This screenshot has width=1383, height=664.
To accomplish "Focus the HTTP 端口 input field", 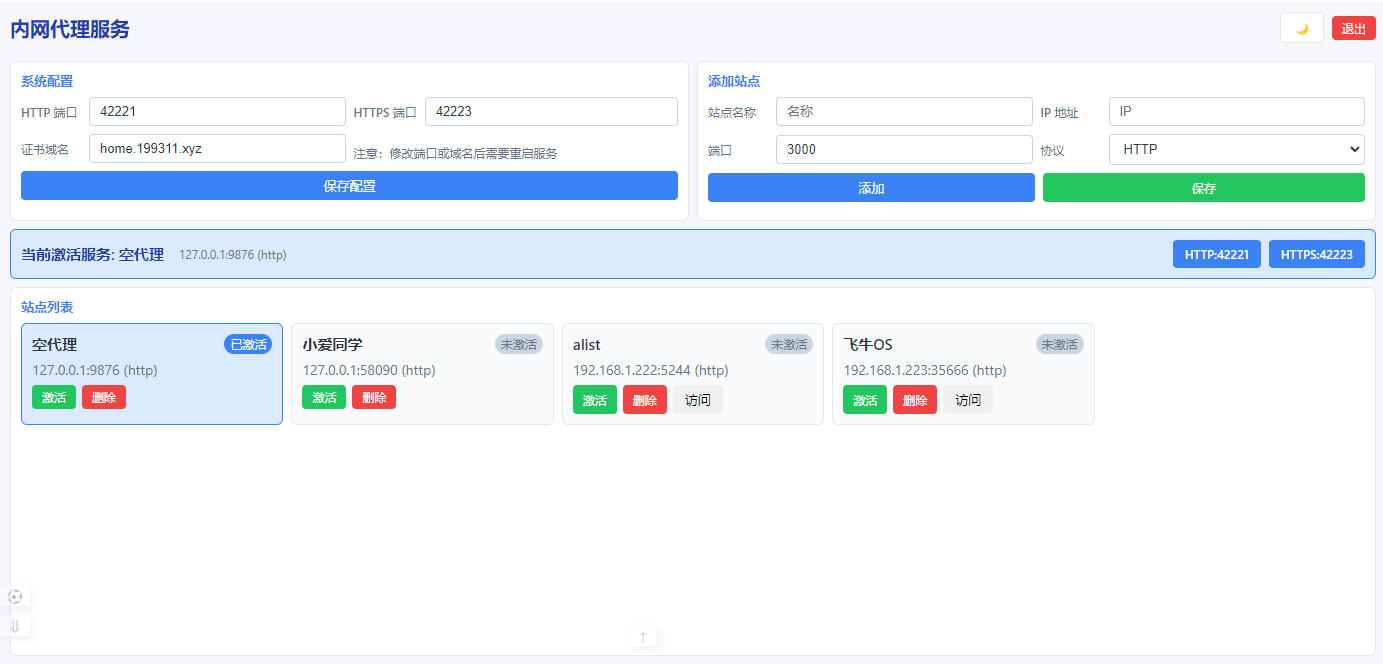I will [217, 112].
